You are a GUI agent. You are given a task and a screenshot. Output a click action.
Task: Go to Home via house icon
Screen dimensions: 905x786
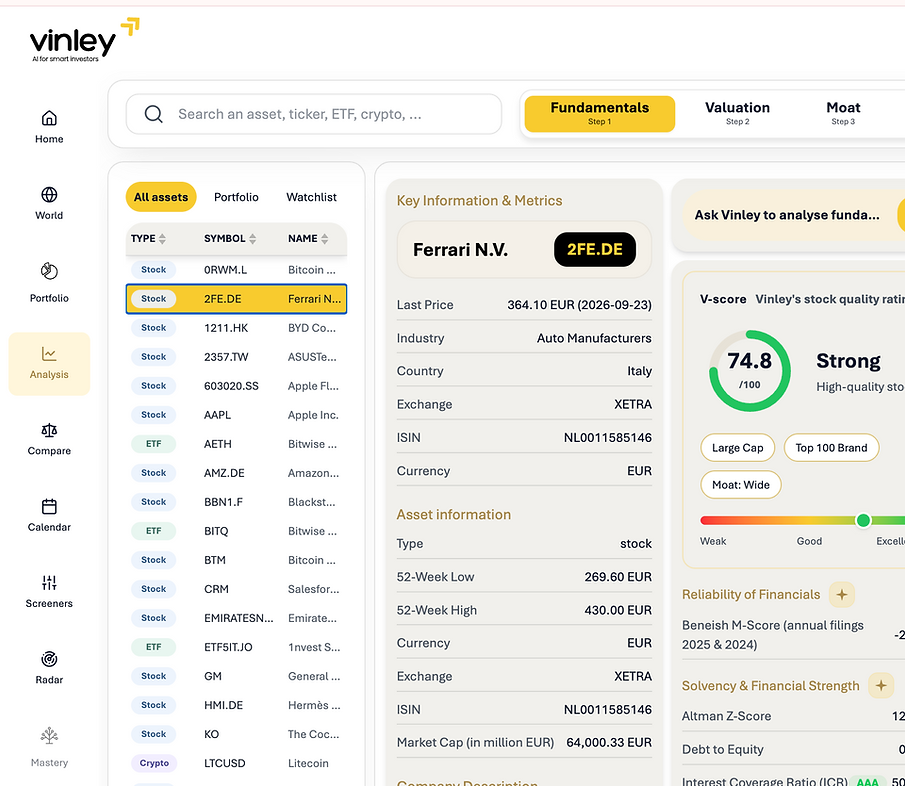pos(49,118)
